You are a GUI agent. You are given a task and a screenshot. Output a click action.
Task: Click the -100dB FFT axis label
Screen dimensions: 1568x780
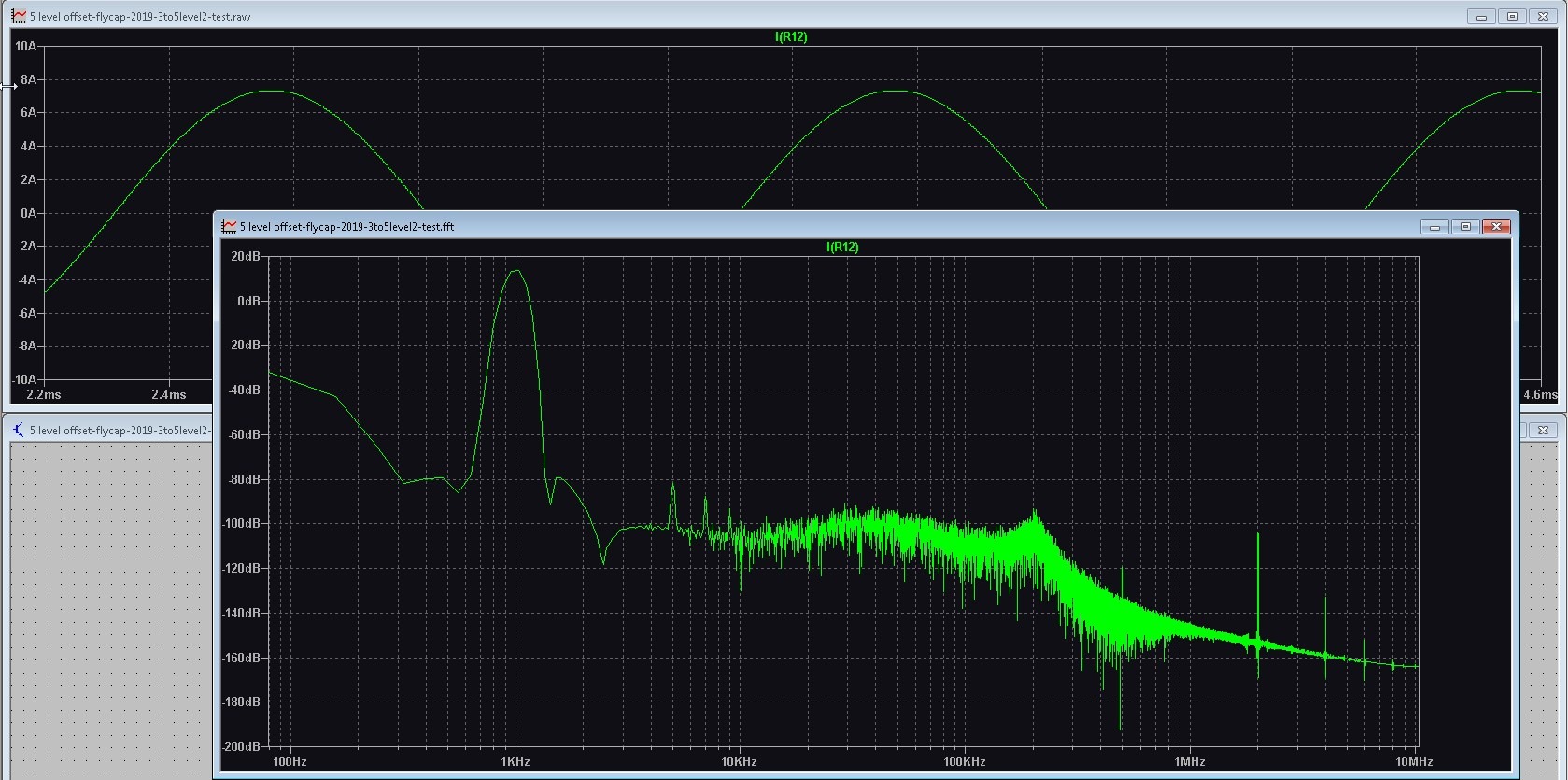coord(241,523)
